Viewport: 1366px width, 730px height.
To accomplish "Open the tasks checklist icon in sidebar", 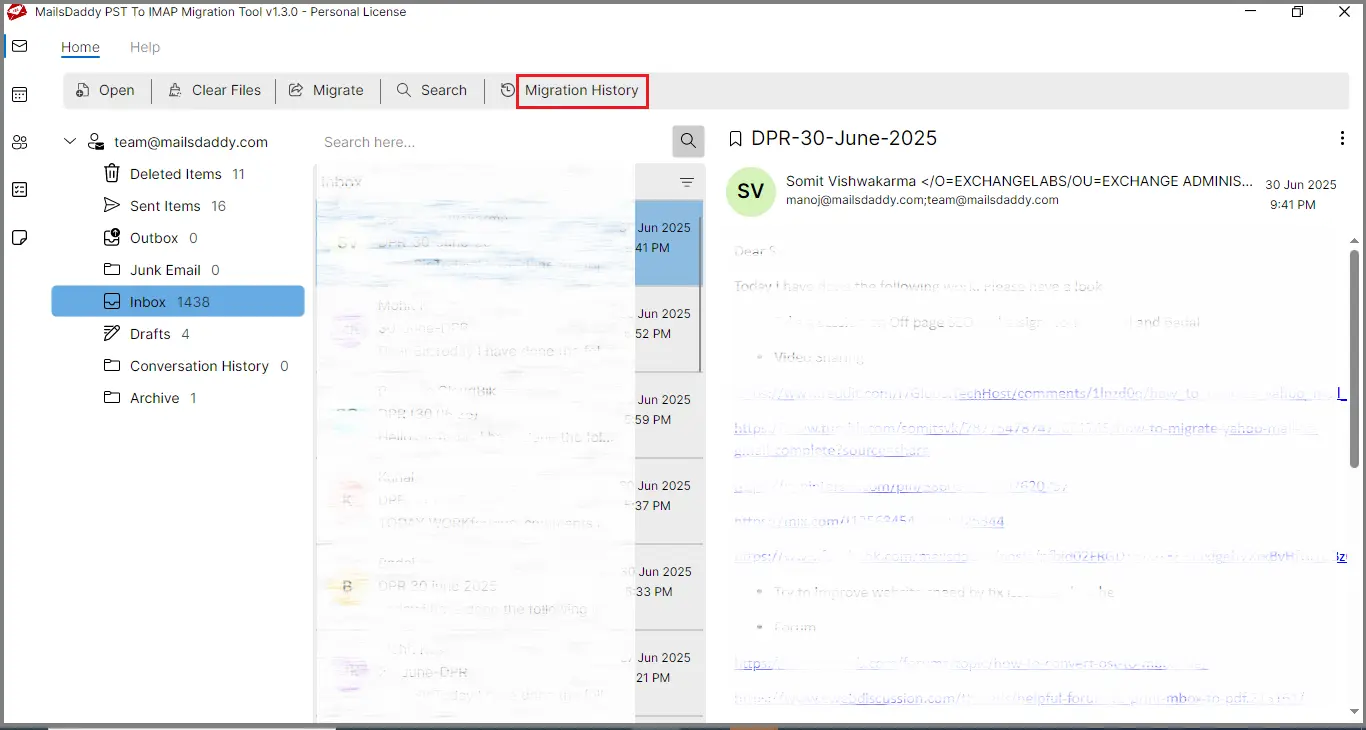I will pos(19,190).
